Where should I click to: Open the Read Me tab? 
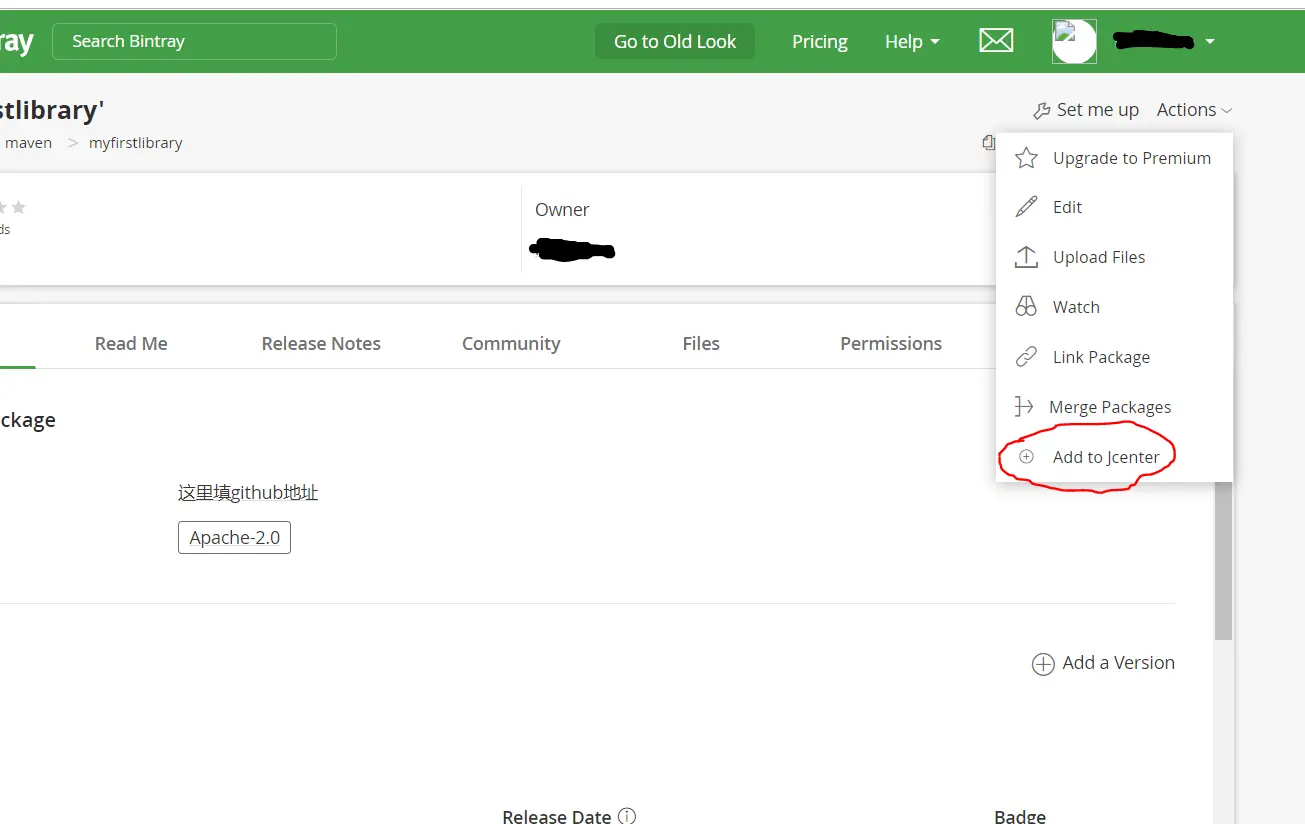click(131, 343)
